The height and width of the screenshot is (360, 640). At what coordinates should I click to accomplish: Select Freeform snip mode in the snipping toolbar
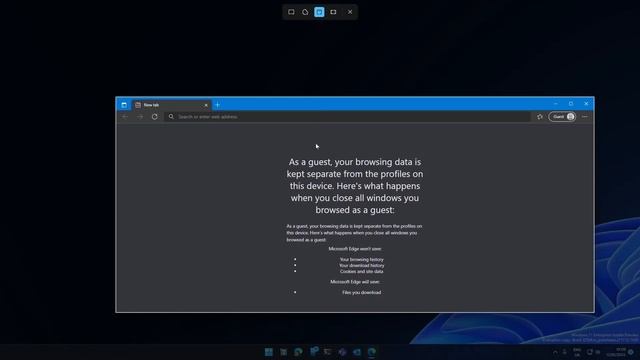[x=305, y=12]
